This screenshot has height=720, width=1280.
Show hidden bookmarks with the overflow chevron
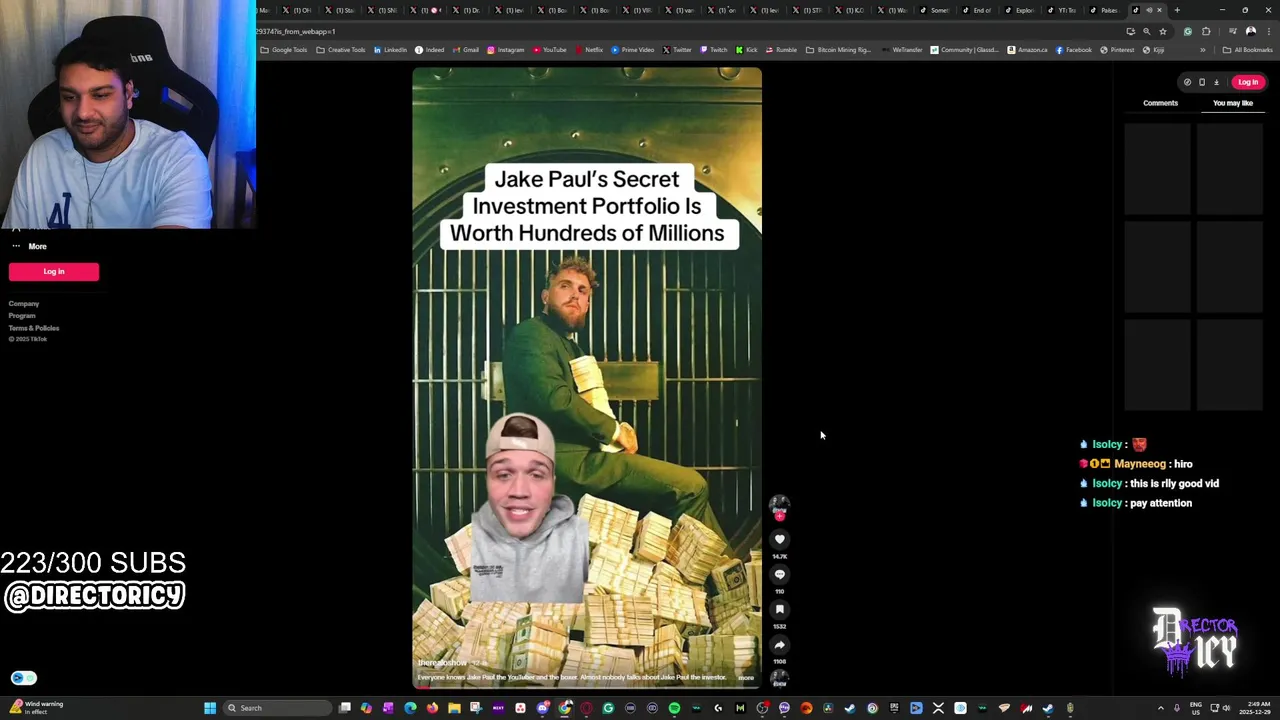click(1203, 50)
